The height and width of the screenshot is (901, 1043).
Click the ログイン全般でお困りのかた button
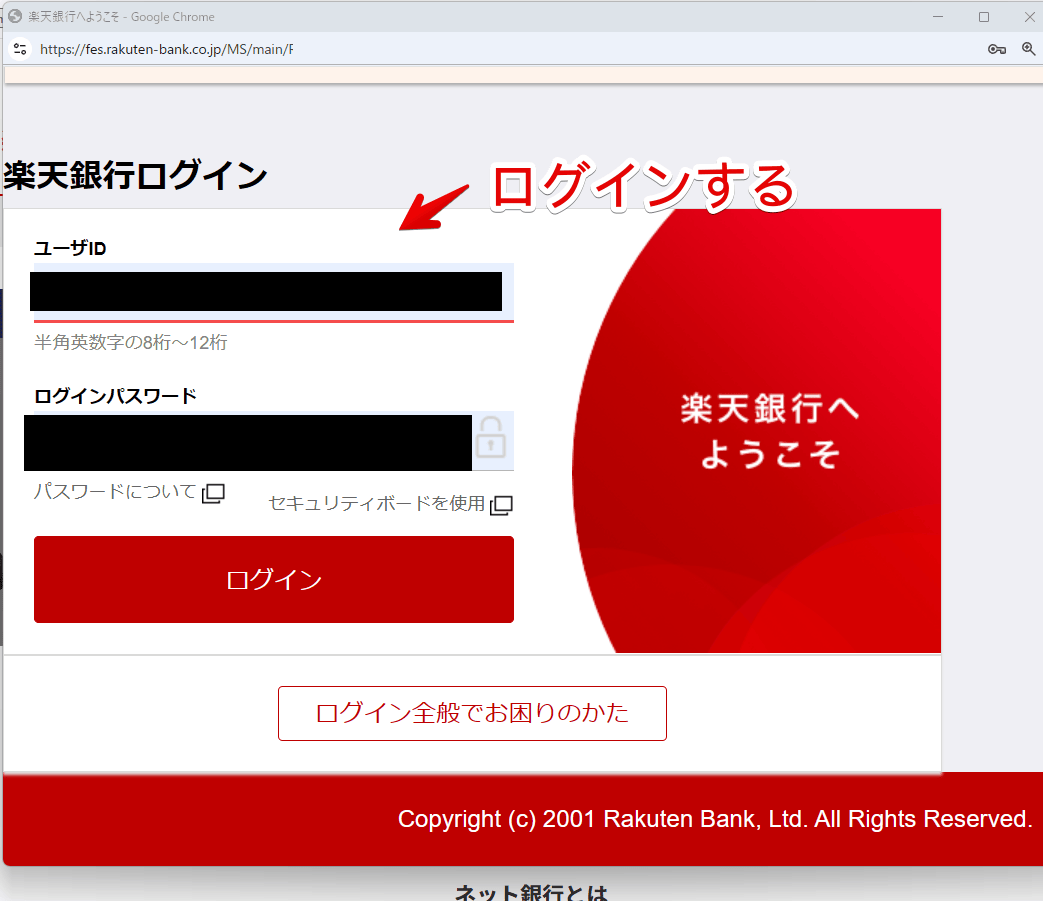pos(472,713)
